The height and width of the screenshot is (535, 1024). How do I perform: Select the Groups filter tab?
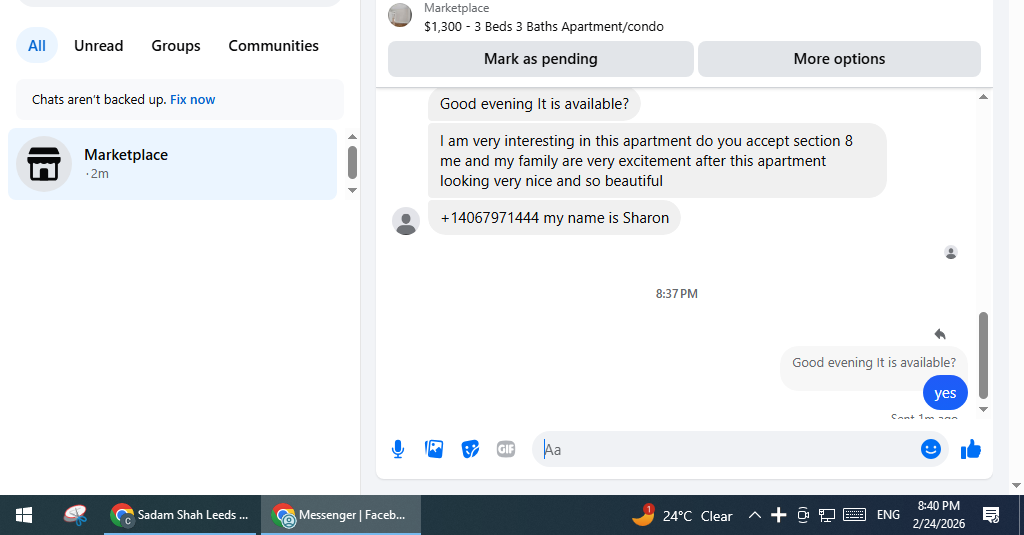click(176, 46)
